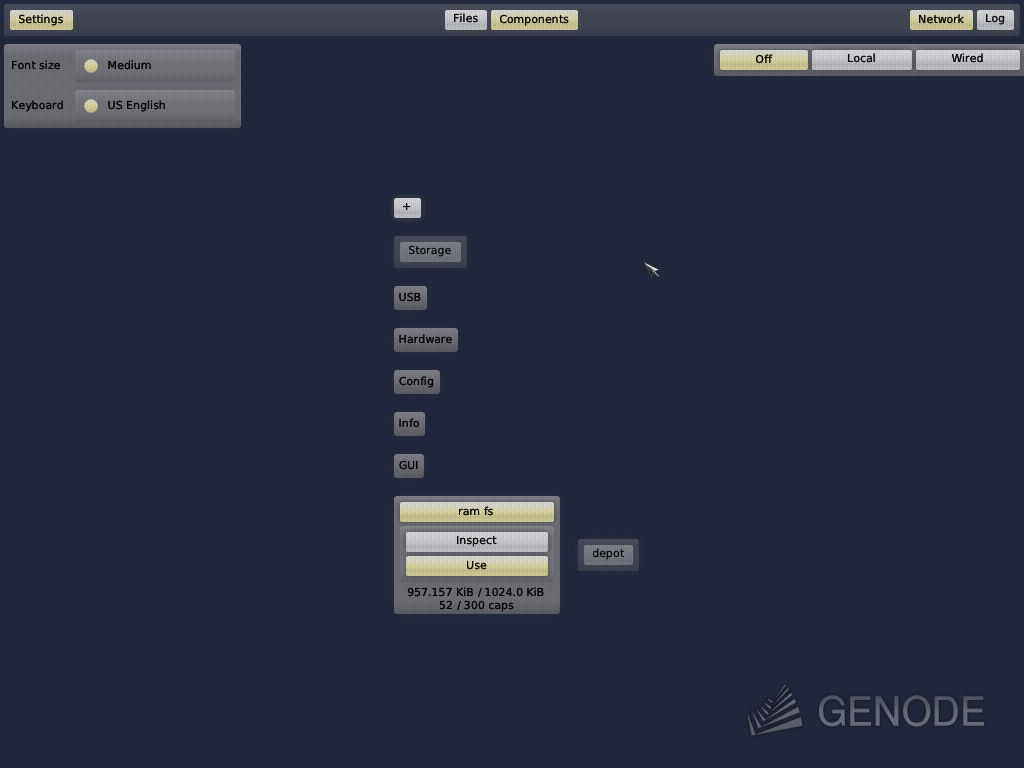1024x768 pixels.
Task: Click the add component plus icon
Action: 407,207
